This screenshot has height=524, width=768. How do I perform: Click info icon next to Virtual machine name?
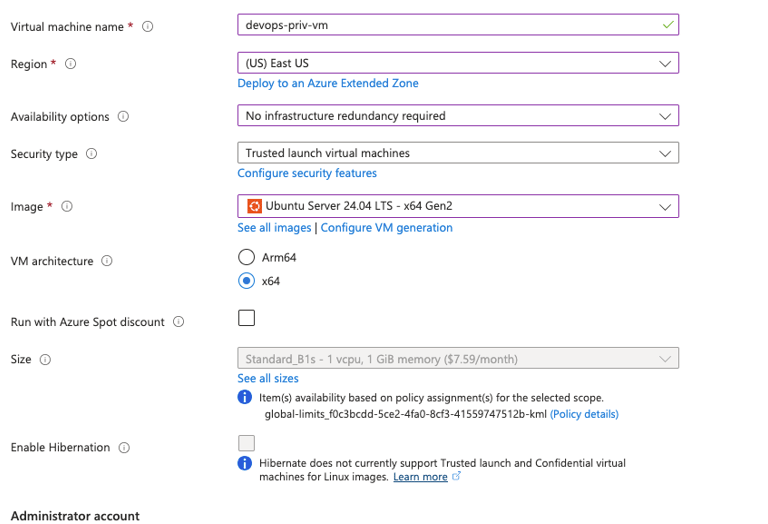tap(148, 27)
